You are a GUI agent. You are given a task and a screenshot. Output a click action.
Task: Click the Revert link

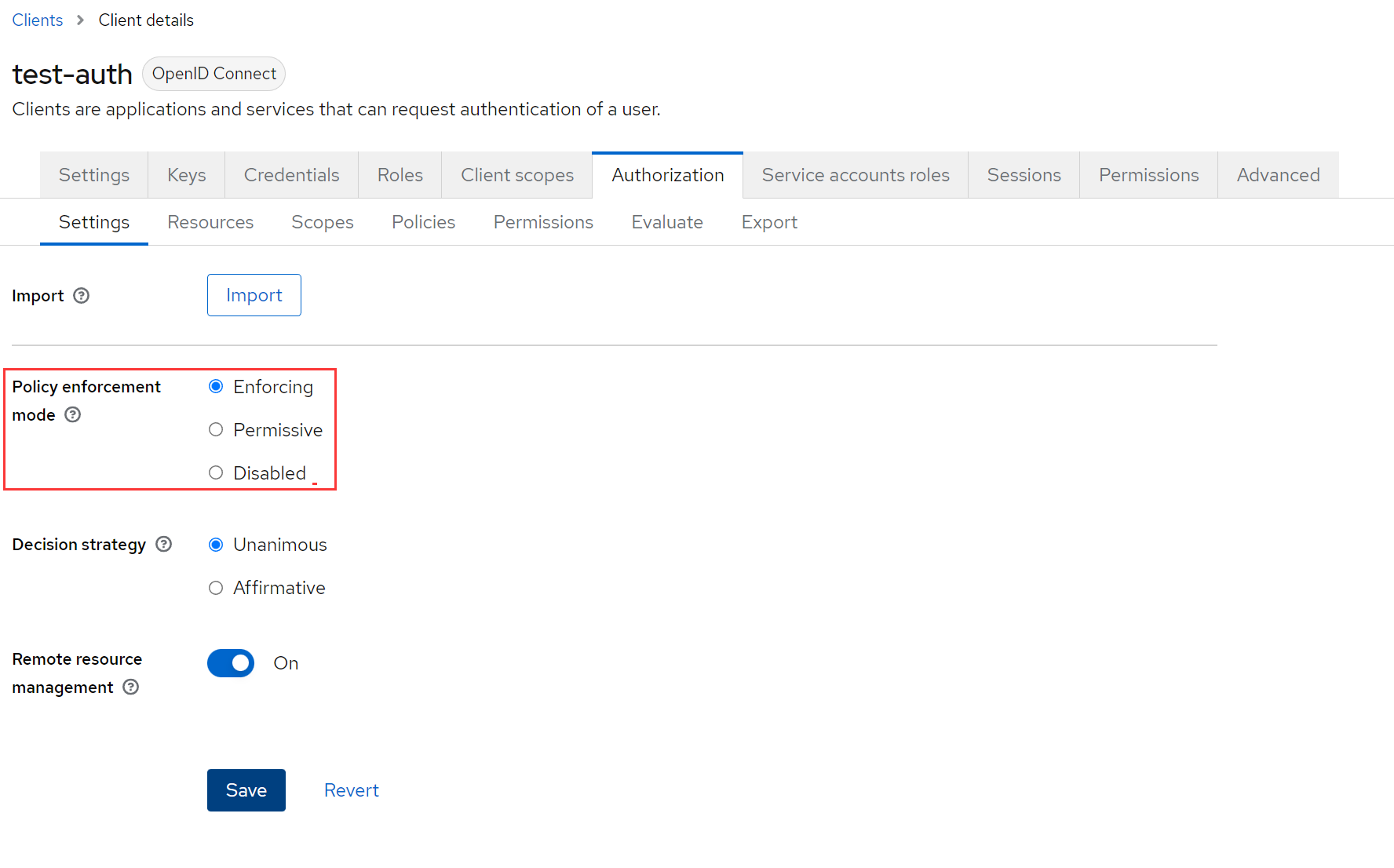tap(352, 790)
